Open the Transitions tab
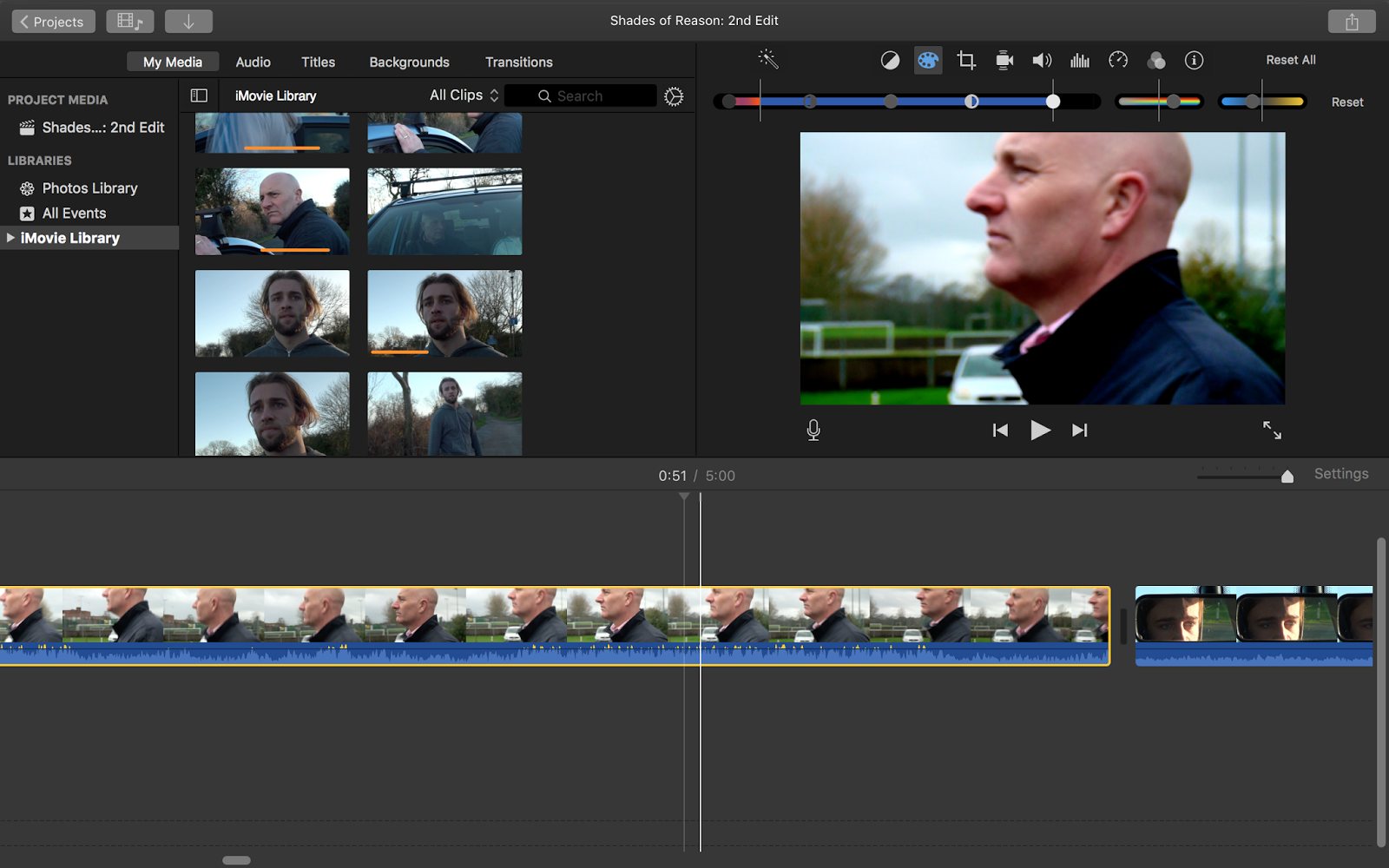Screen dimensions: 1389x868 click(x=518, y=62)
